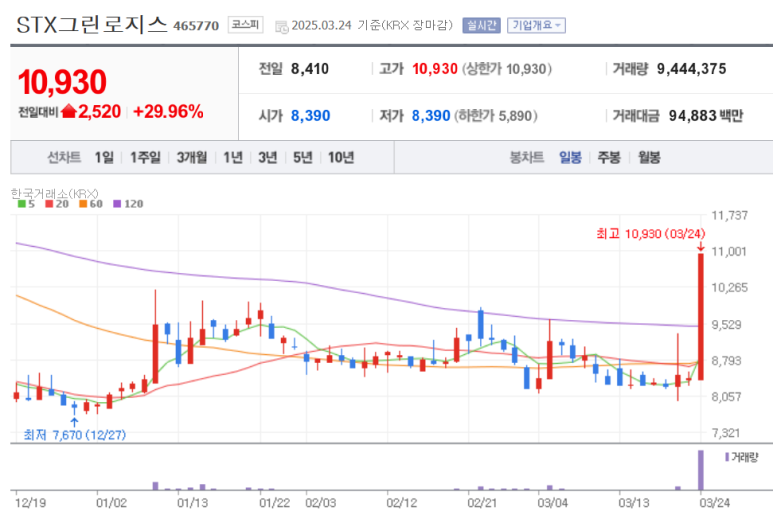Click the 거래량 legend in volume chart
This screenshot has height=523, width=773.
coord(741,457)
